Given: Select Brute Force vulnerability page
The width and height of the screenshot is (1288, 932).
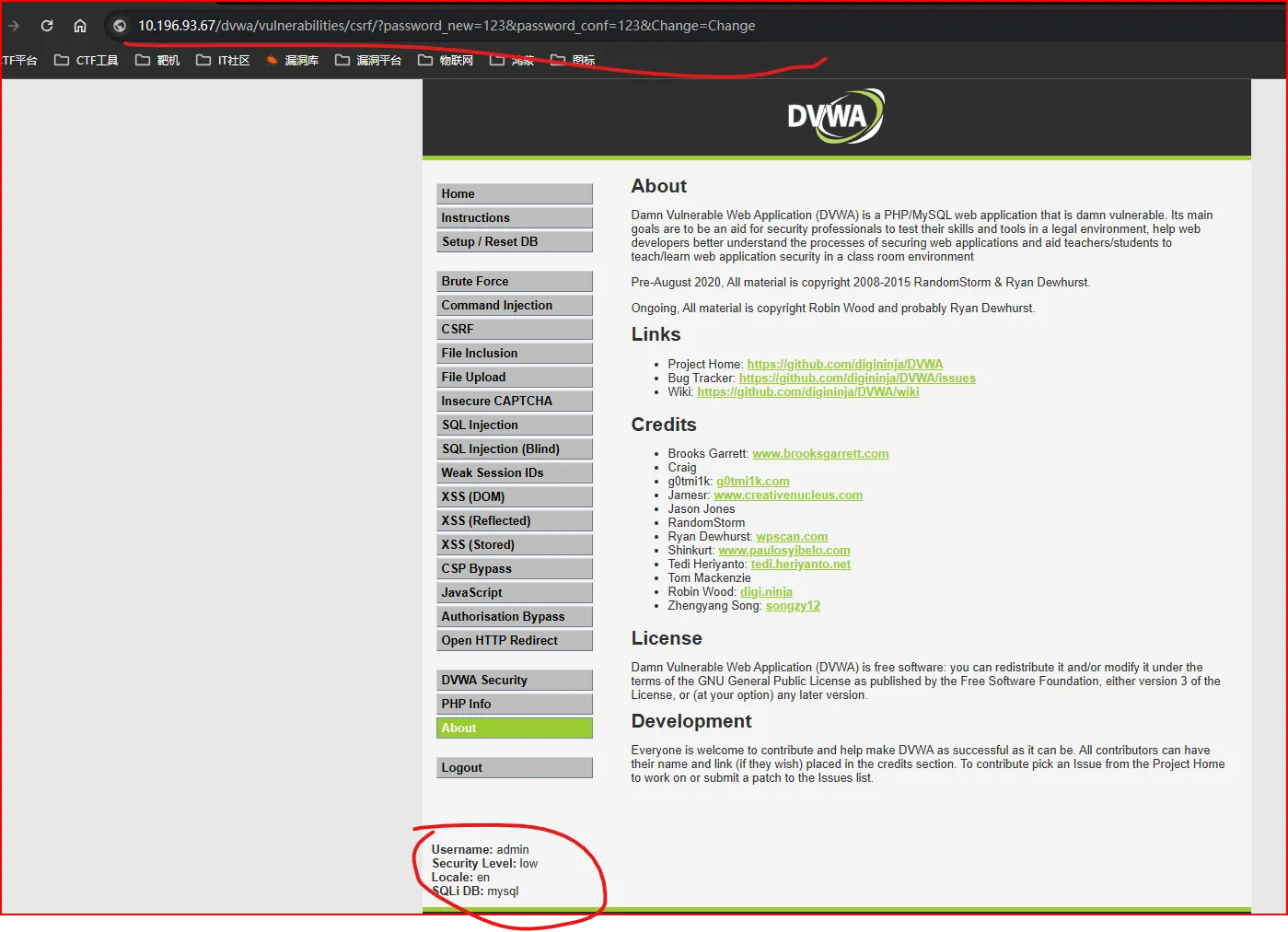Looking at the screenshot, I should 514,281.
